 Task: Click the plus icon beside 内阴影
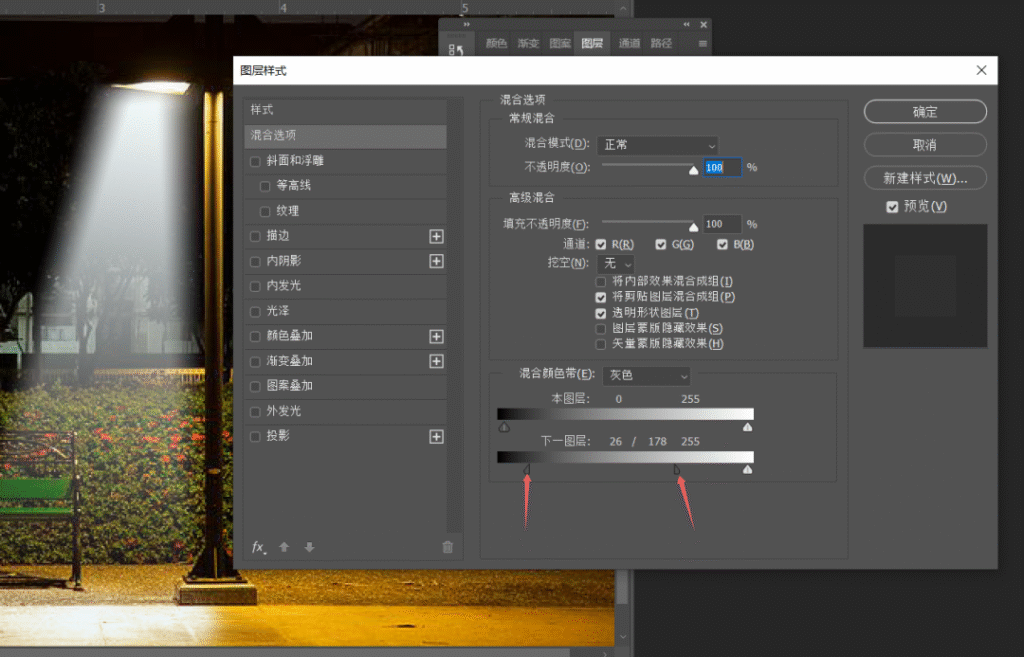pyautogui.click(x=436, y=261)
